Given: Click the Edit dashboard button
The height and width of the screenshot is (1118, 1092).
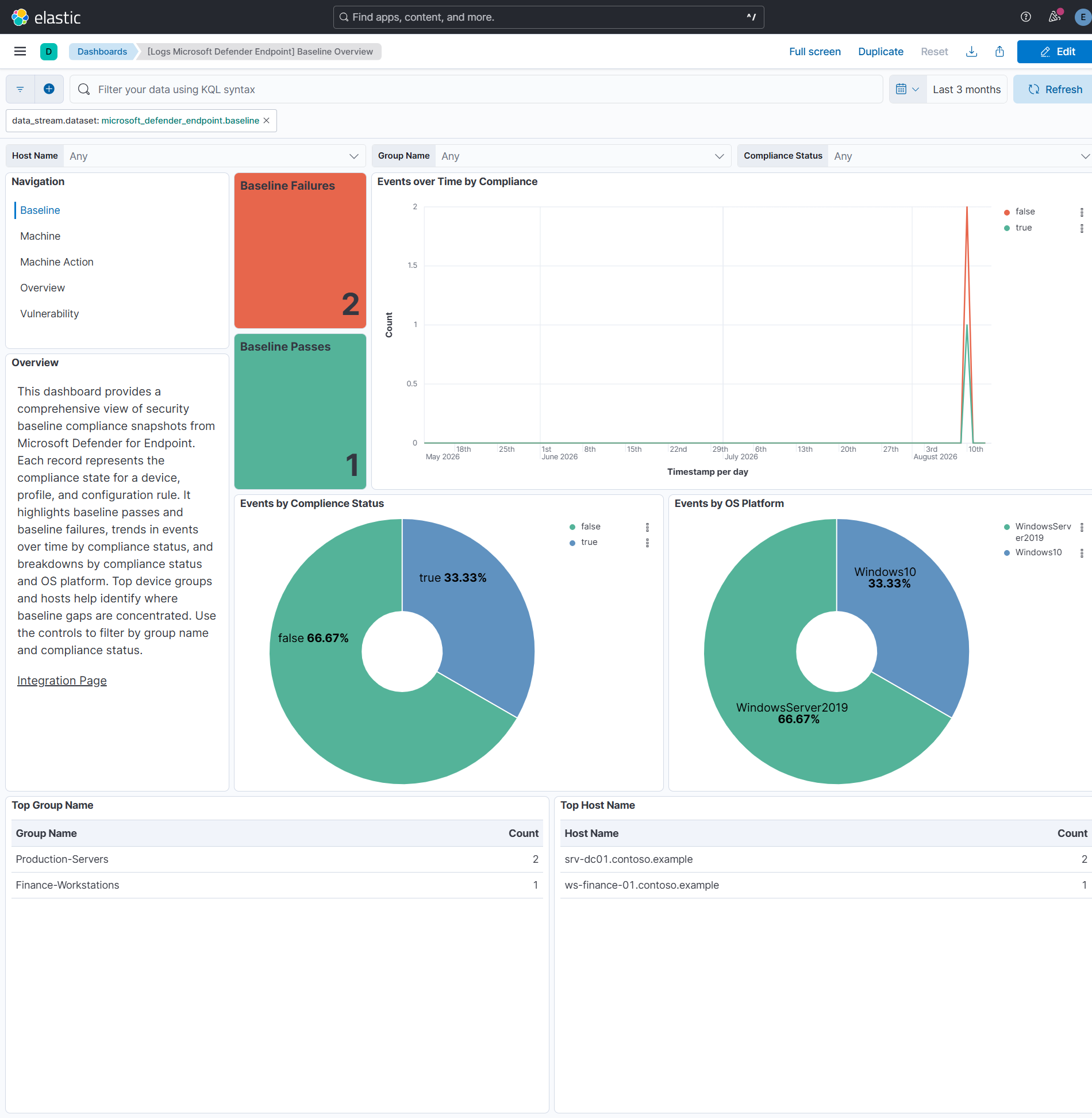Looking at the screenshot, I should click(1055, 52).
